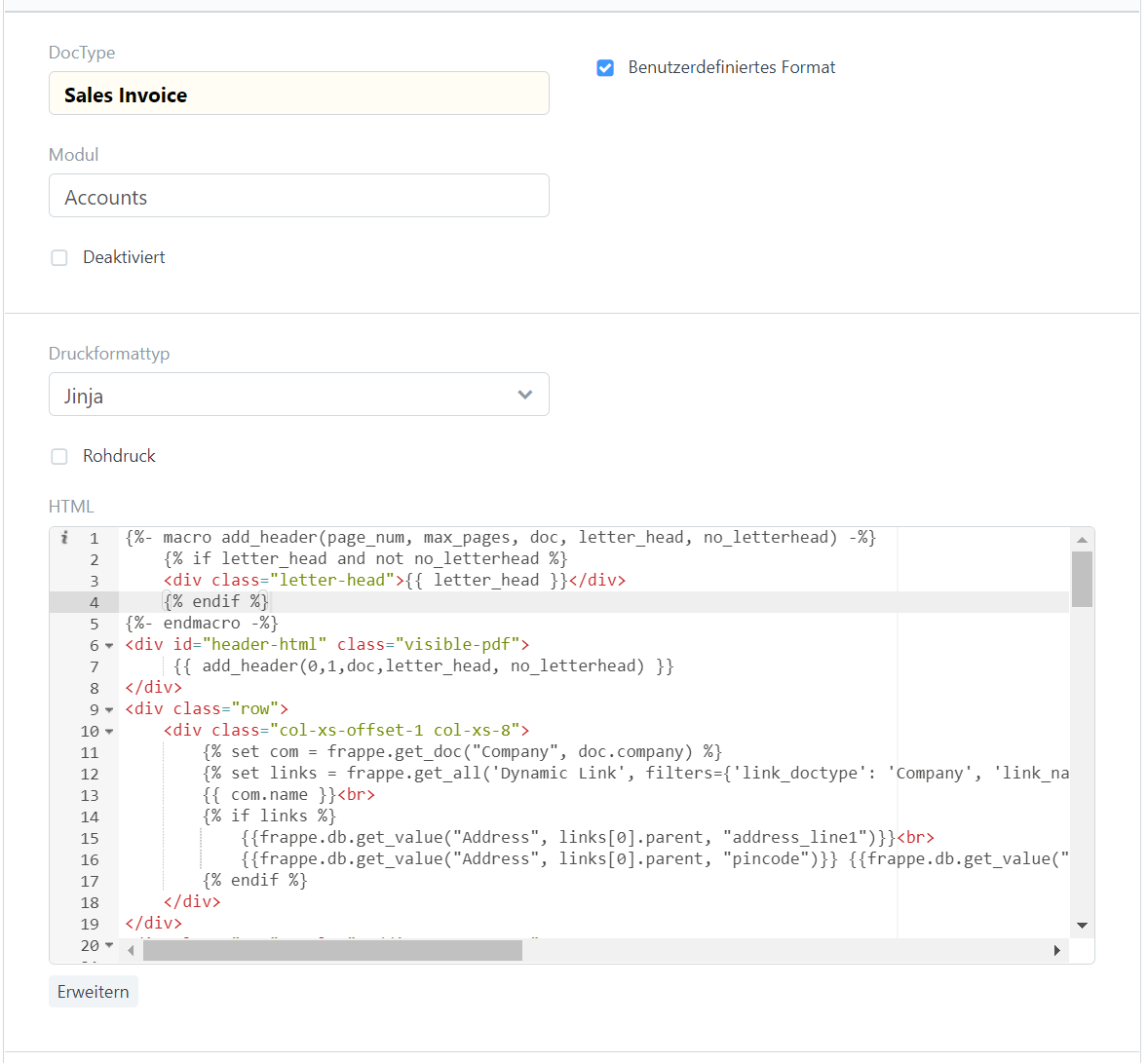Click the horizontal scrollbar thumb in HTML editor

tap(331, 951)
